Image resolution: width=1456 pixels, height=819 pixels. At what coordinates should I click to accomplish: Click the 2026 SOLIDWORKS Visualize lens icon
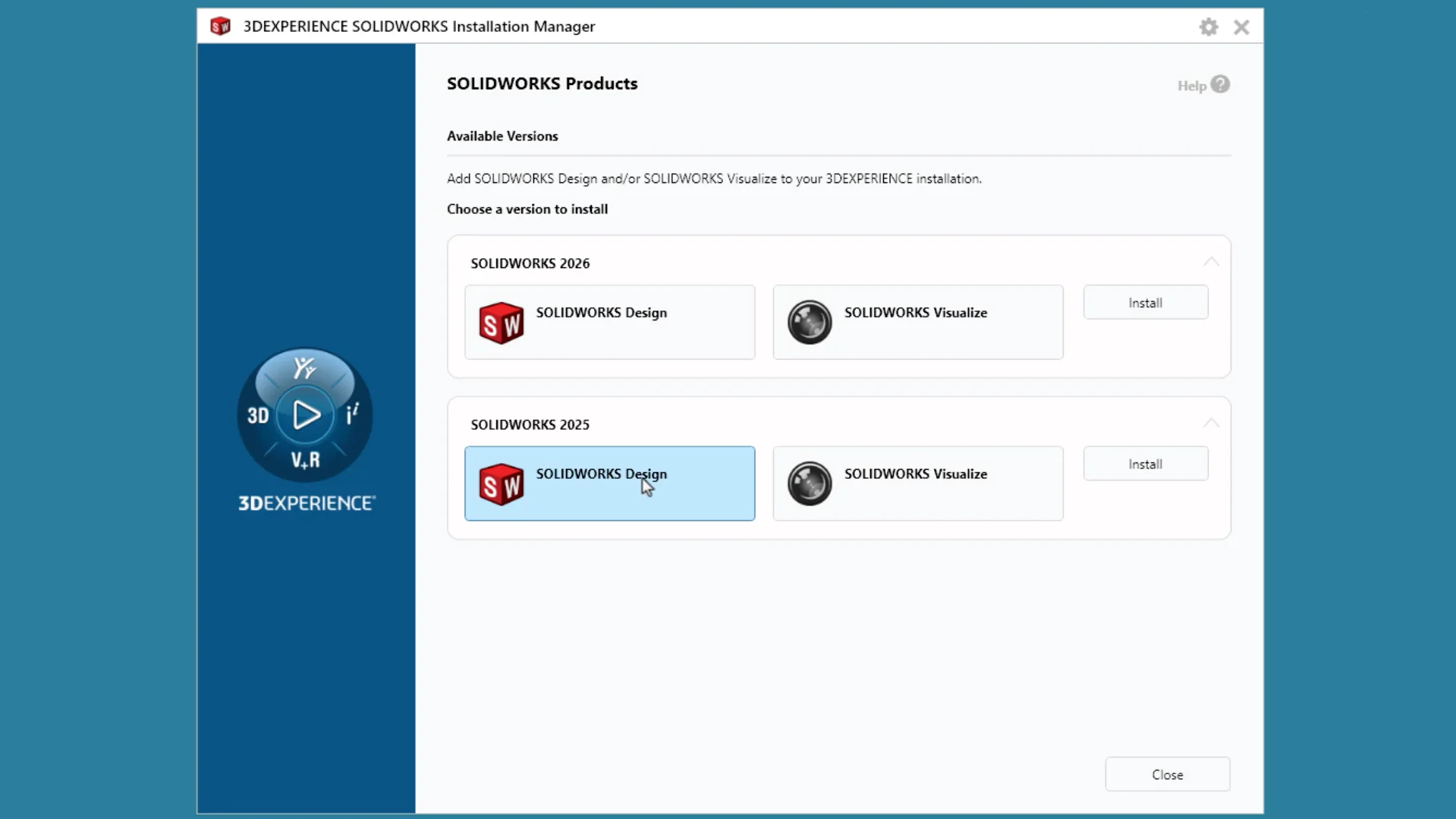[810, 323]
